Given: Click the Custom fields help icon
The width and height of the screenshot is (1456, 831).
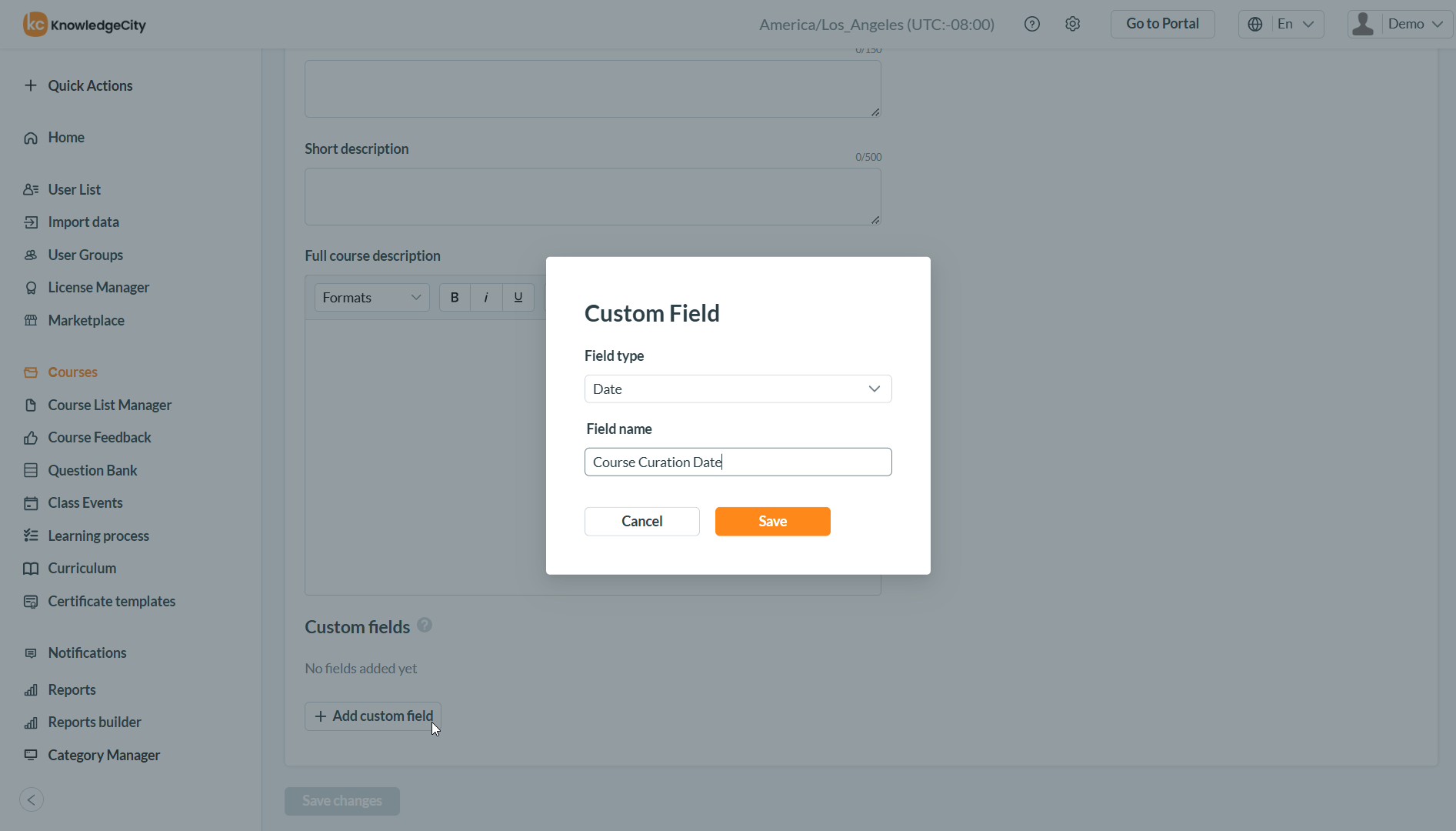Looking at the screenshot, I should coord(425,626).
